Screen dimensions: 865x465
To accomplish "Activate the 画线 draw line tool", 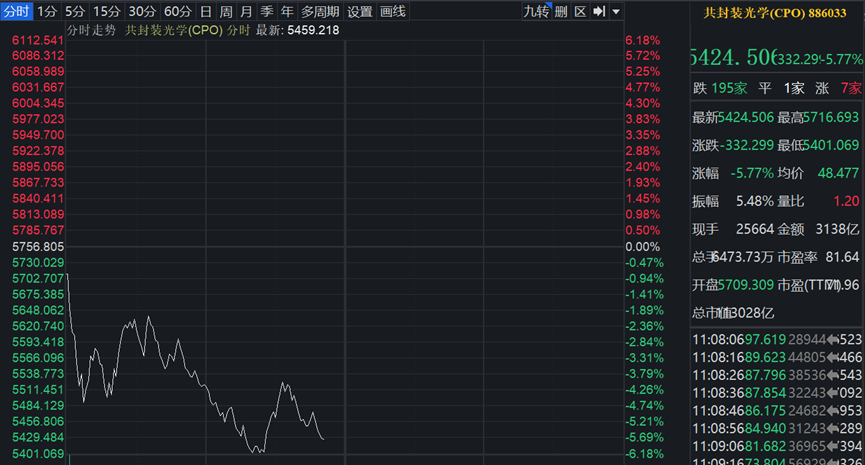I will tap(393, 11).
